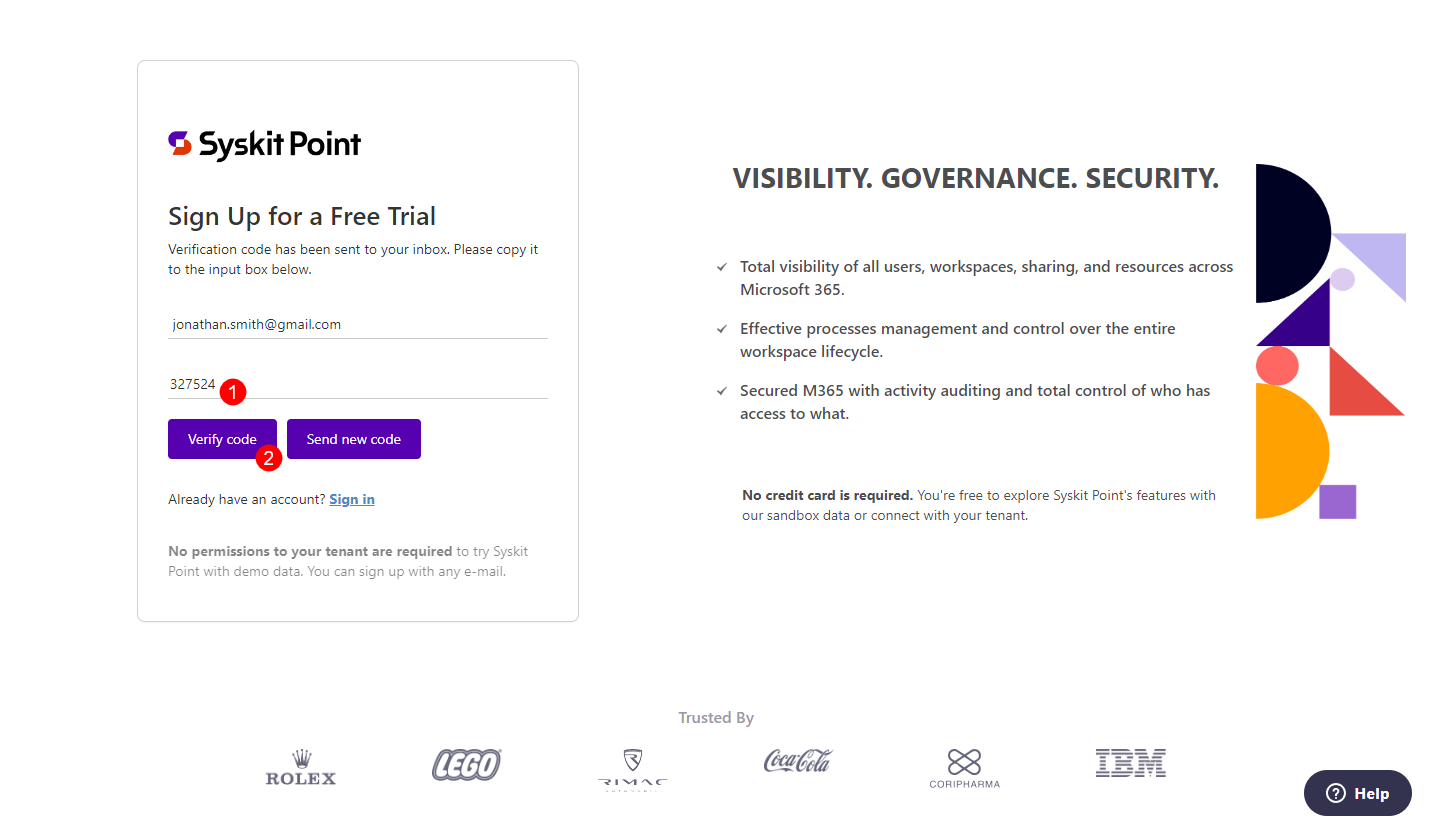
Task: Open the Help widget
Action: pos(1357,792)
